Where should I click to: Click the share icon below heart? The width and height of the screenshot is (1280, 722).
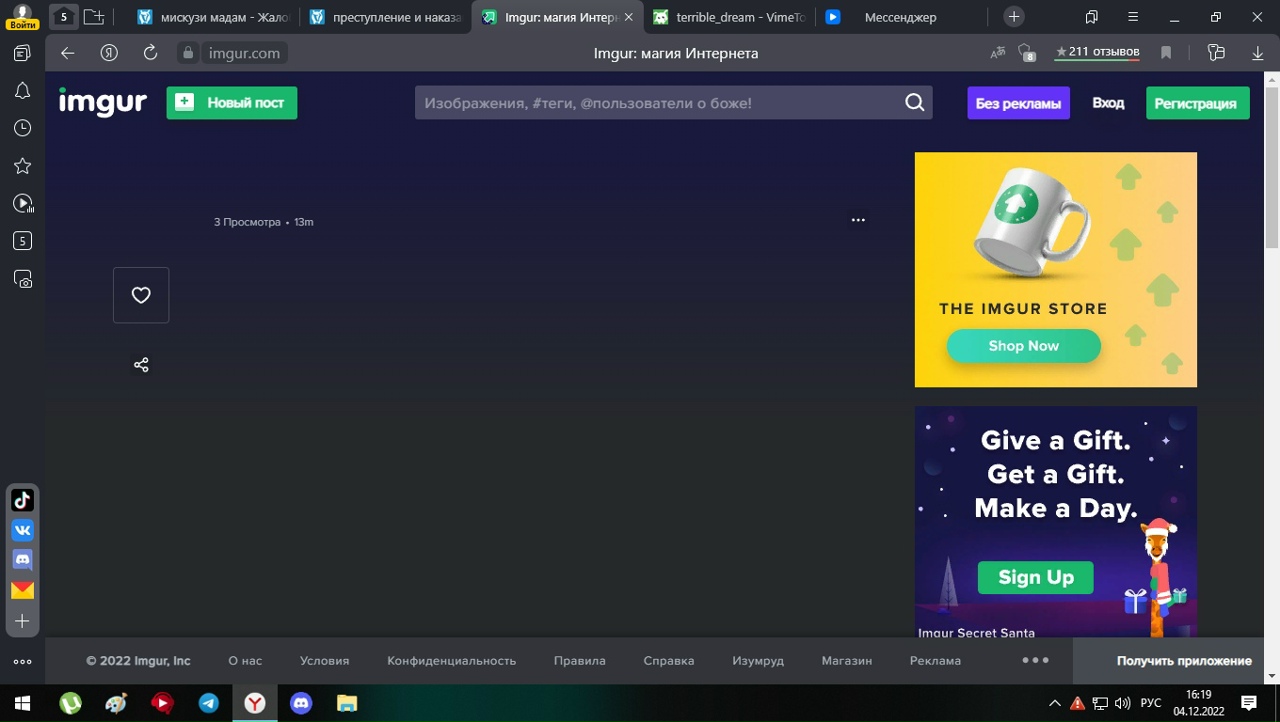[x=141, y=365]
